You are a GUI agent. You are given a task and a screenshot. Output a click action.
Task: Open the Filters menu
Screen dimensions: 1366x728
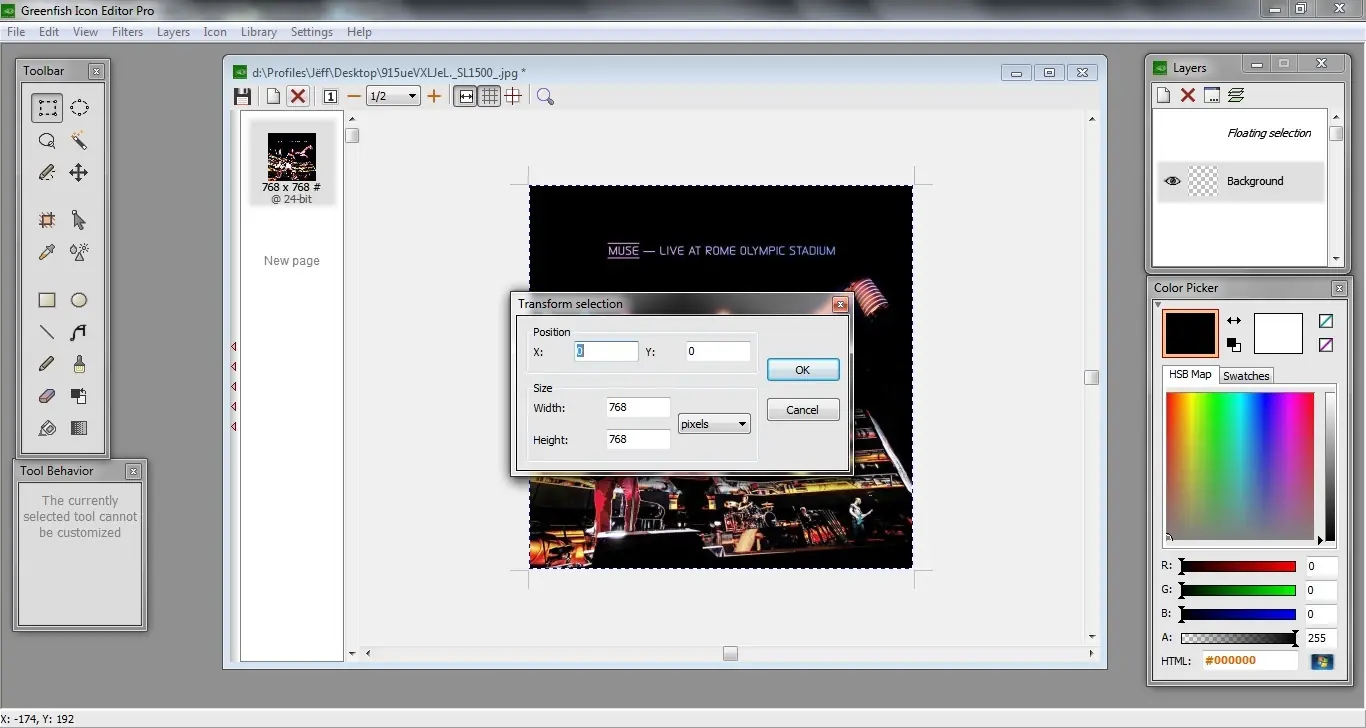127,32
